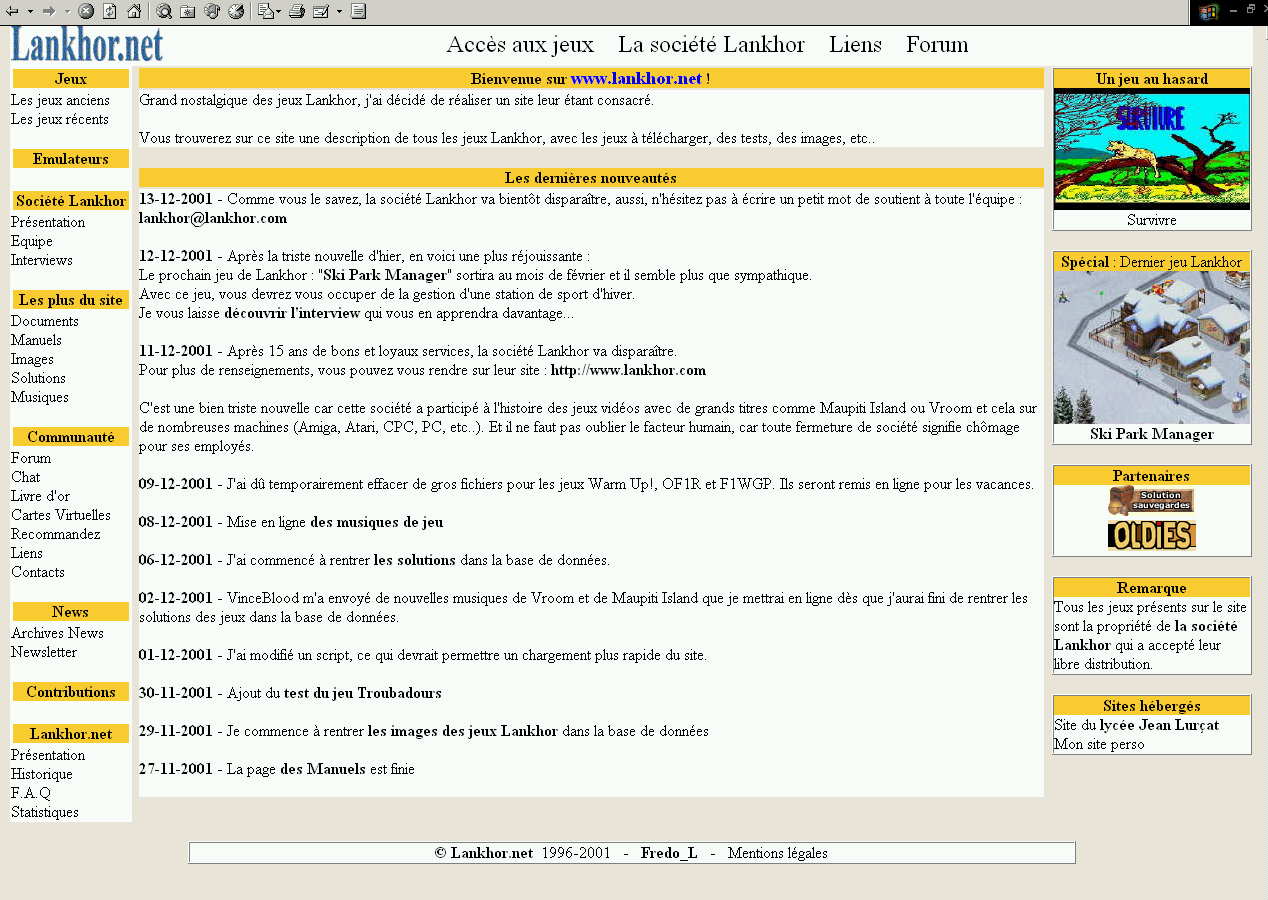Viewport: 1268px width, 900px height.
Task: Click the lankhor@lankhor.com email link
Action: [213, 218]
